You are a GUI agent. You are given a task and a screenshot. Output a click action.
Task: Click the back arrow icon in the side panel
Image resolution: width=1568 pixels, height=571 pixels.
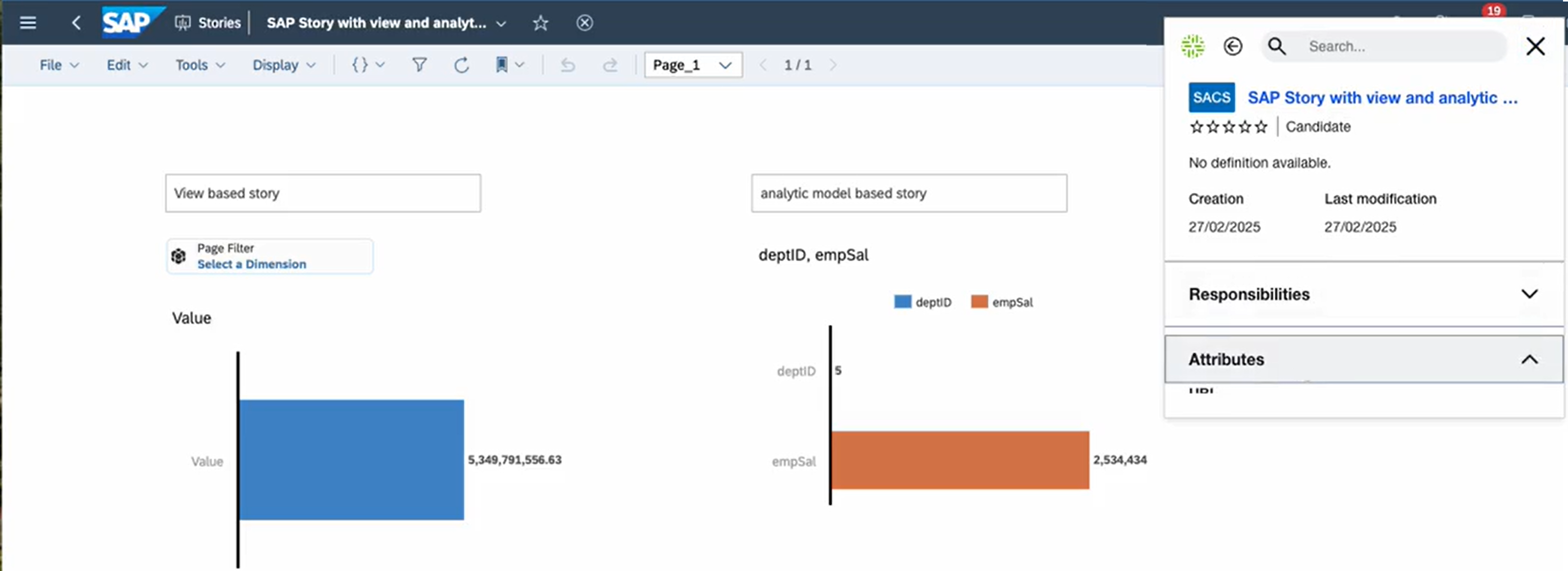tap(1233, 46)
